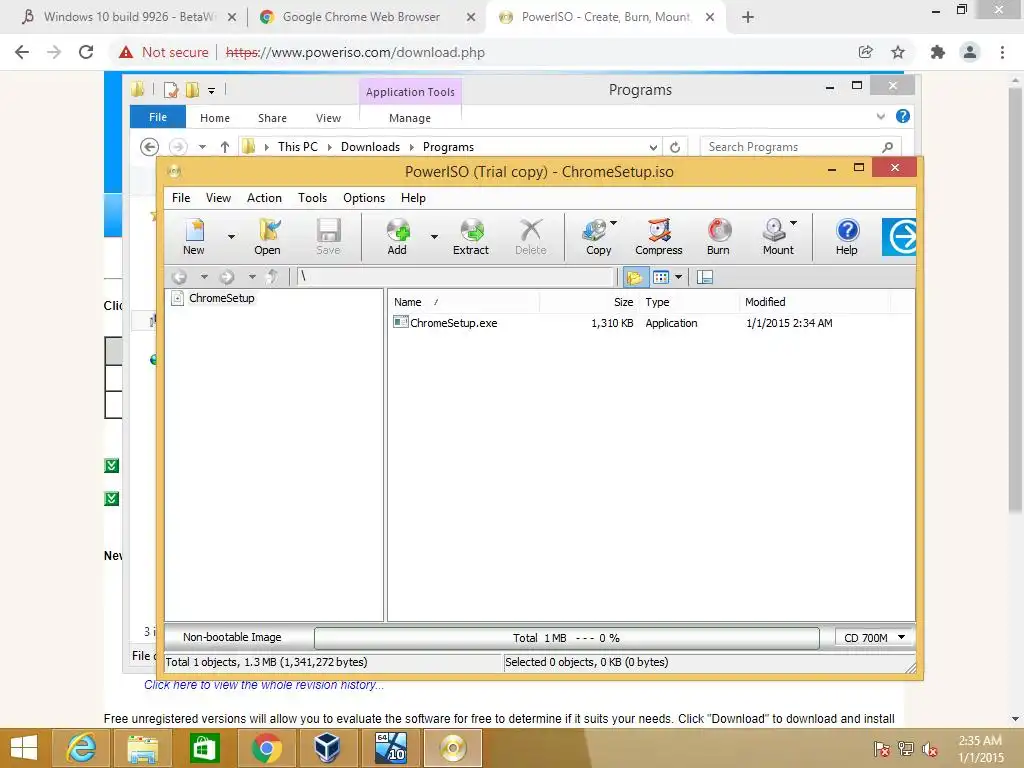Image resolution: width=1024 pixels, height=768 pixels.
Task: Click the PowerISO back navigation arrow
Action: point(180,277)
